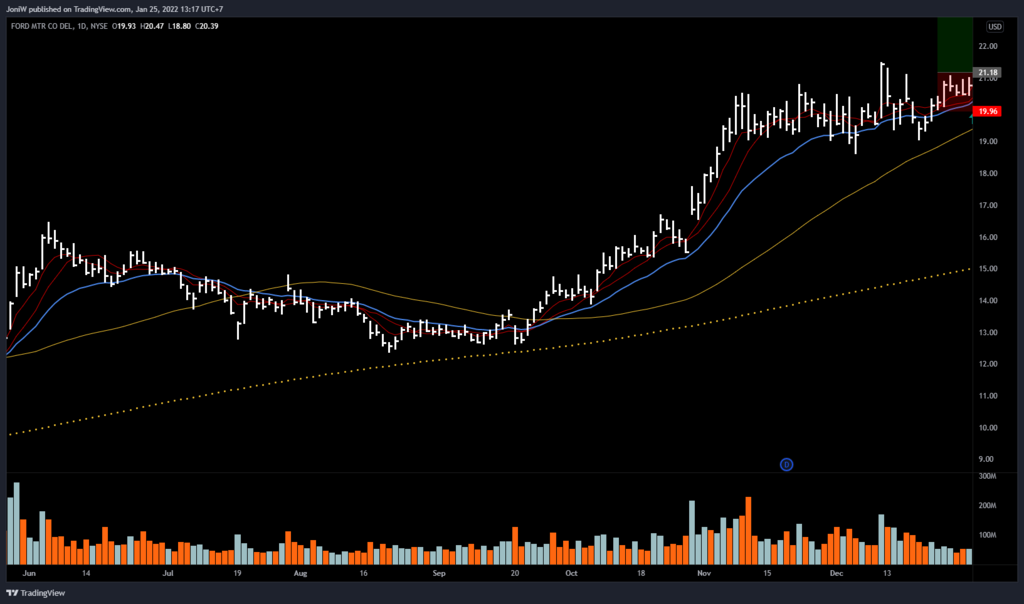Click the blue dividend D marker
The height and width of the screenshot is (604, 1024).
coord(786,464)
